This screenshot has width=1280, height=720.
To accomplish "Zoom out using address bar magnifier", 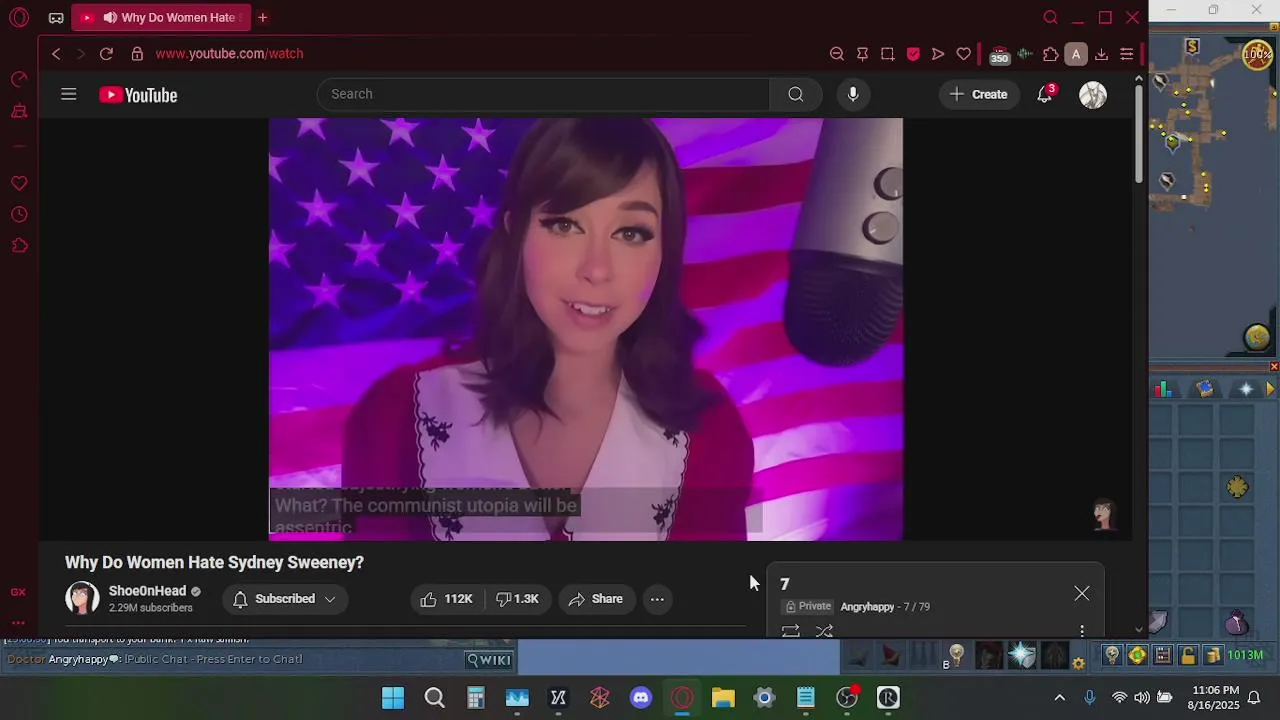I will (x=837, y=54).
